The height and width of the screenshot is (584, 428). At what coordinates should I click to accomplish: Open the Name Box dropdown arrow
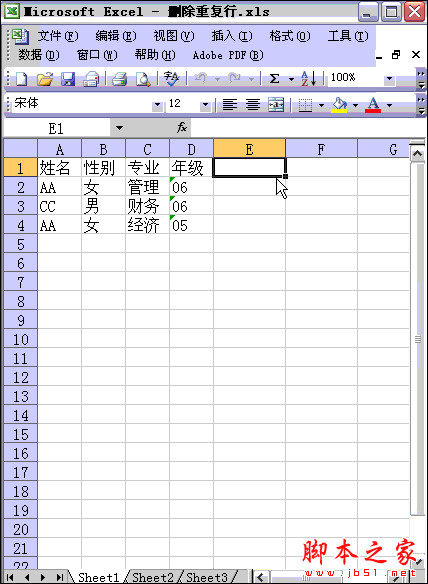119,128
